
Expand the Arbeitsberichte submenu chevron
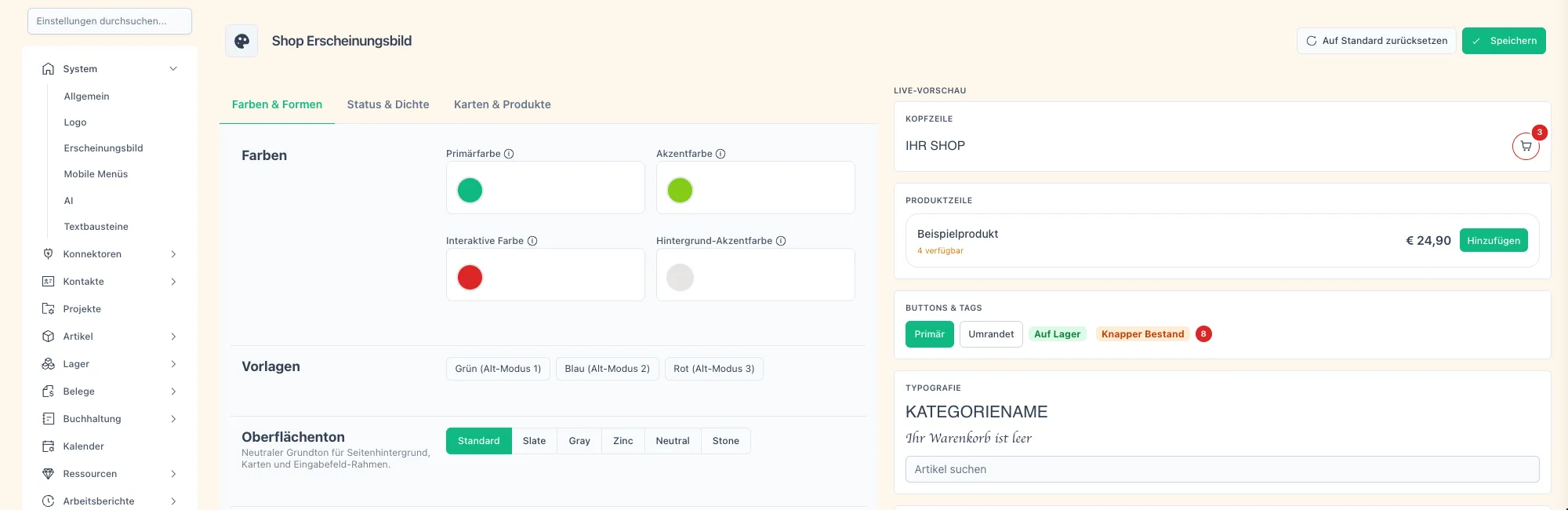[173, 501]
